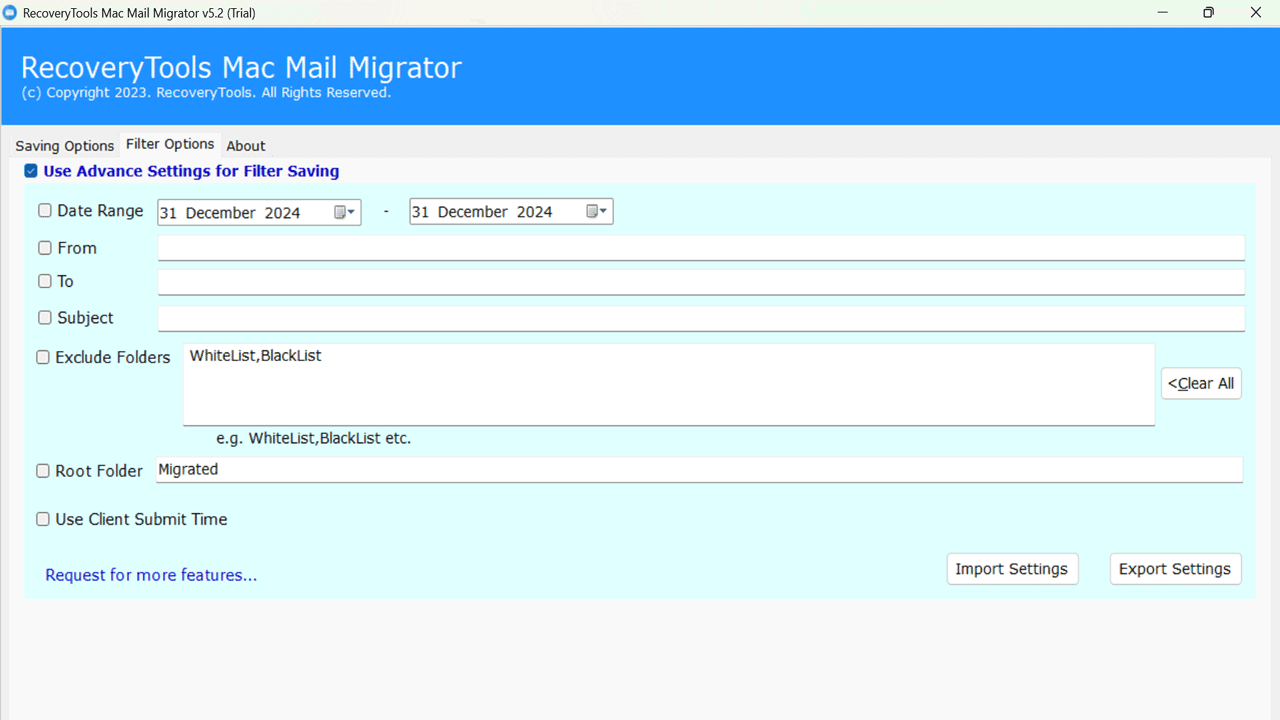Click into the To text field
This screenshot has height=720, width=1280.
[701, 282]
